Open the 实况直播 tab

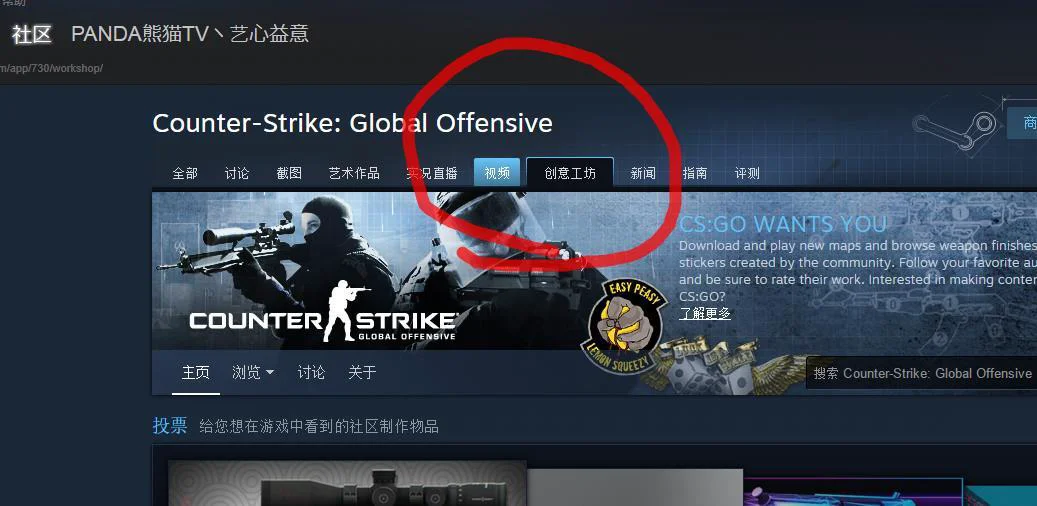[432, 173]
